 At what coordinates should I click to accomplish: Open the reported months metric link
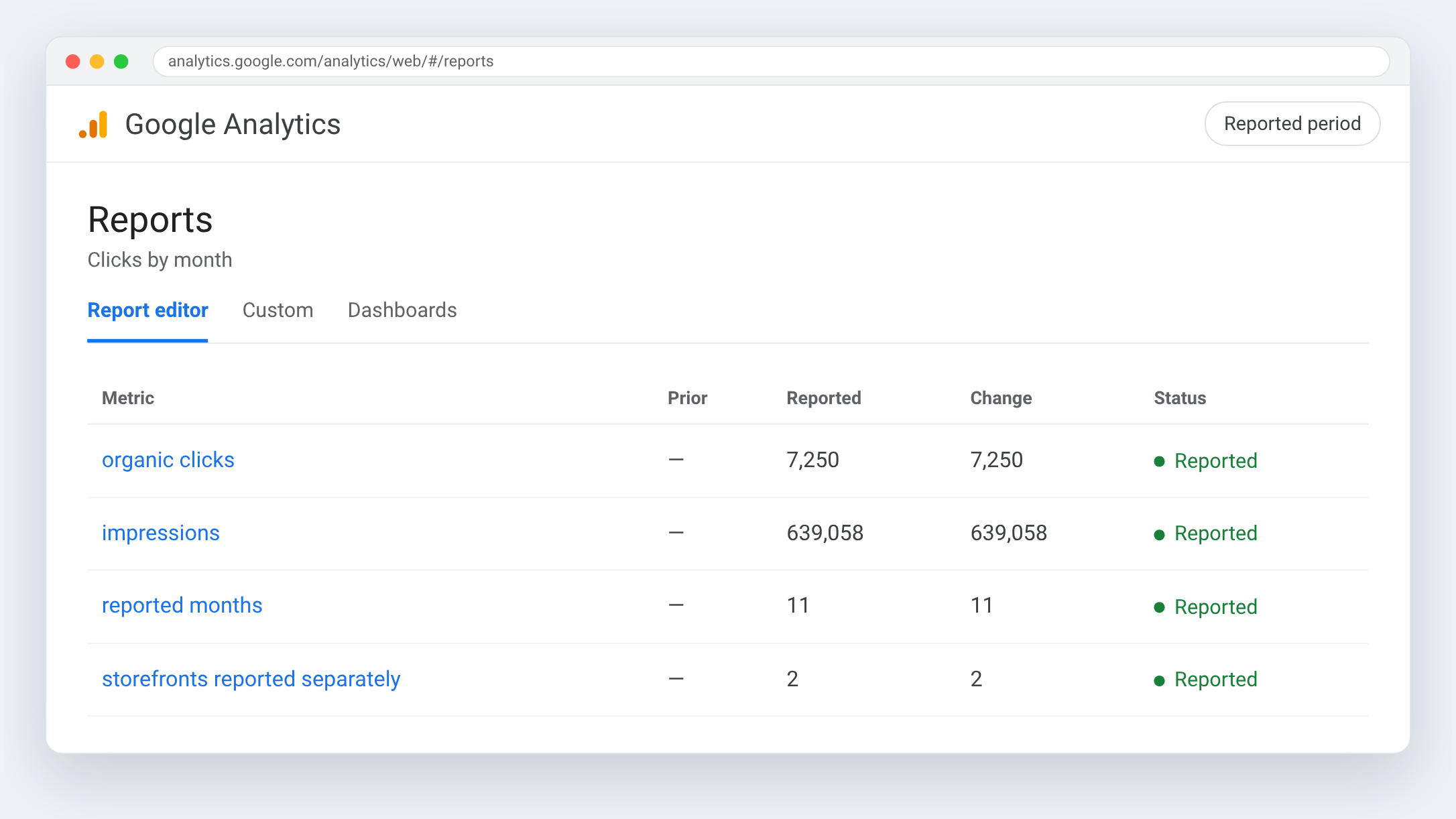[182, 605]
